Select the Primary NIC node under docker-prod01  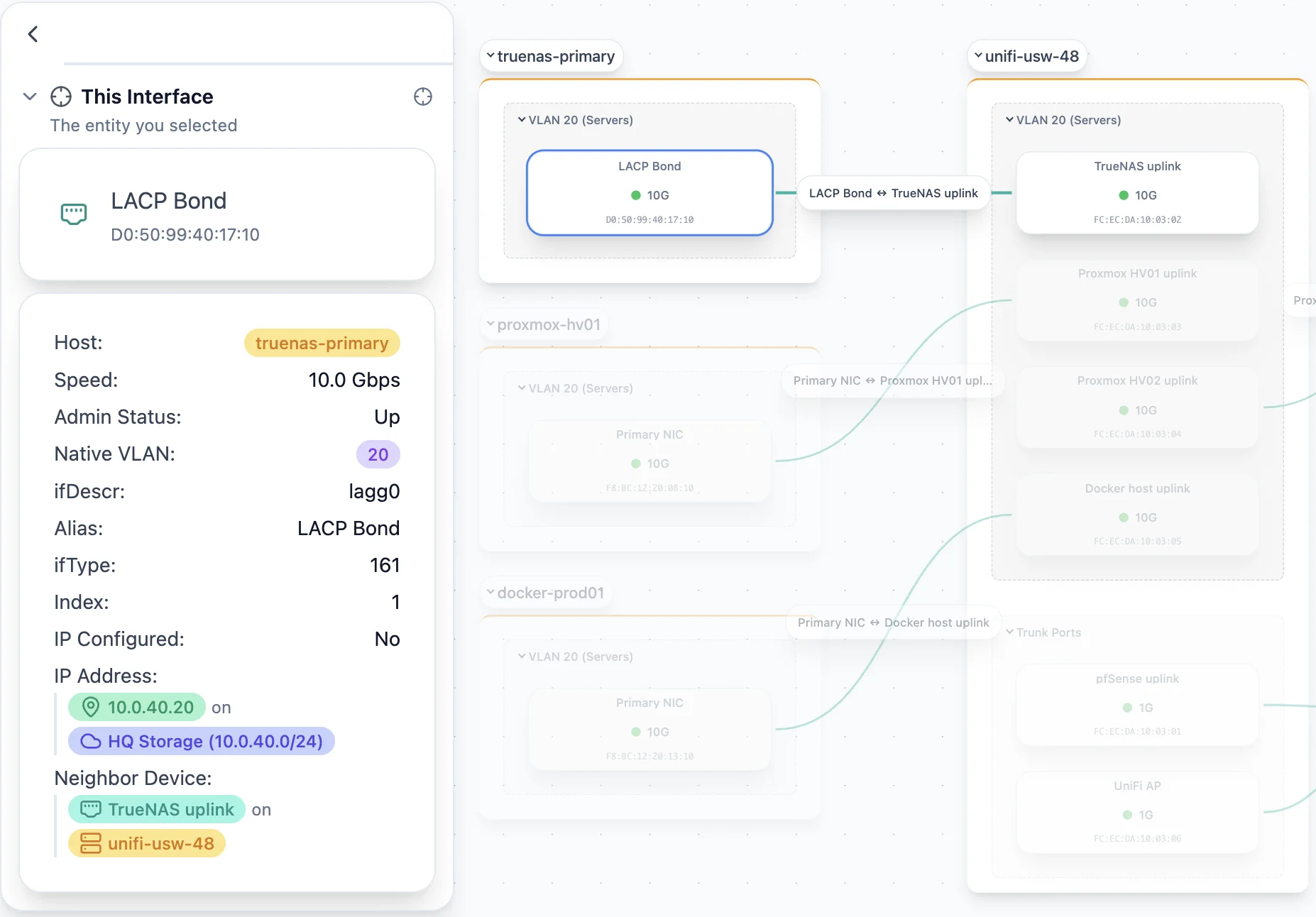[x=649, y=729]
